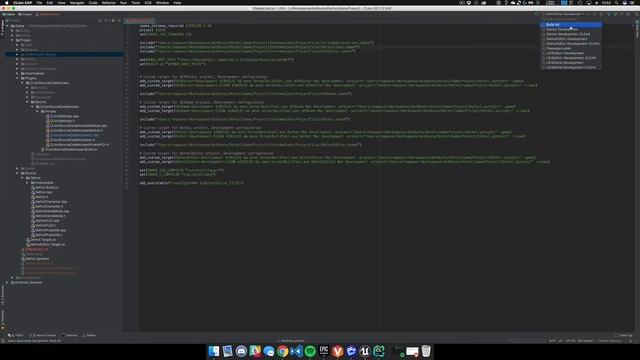This screenshot has width=640, height=360.
Task: Open the Apple menu
Action: pos(7,3)
